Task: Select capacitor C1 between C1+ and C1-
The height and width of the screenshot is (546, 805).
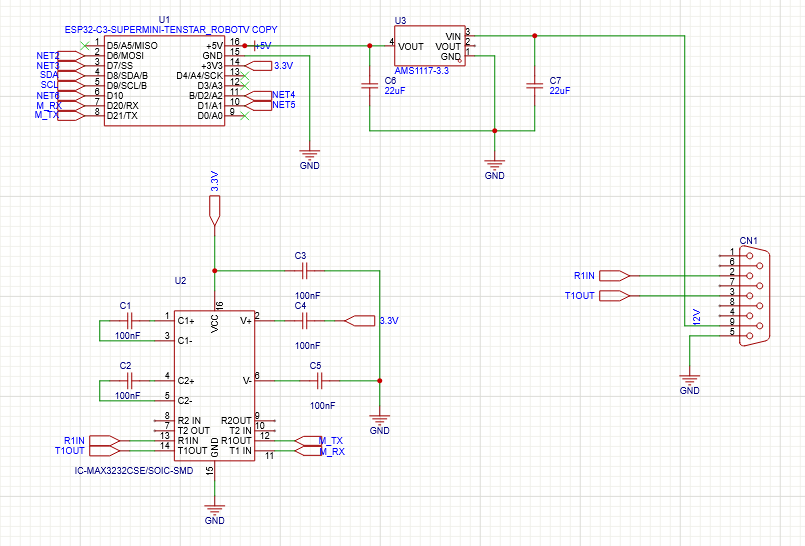Action: click(127, 320)
